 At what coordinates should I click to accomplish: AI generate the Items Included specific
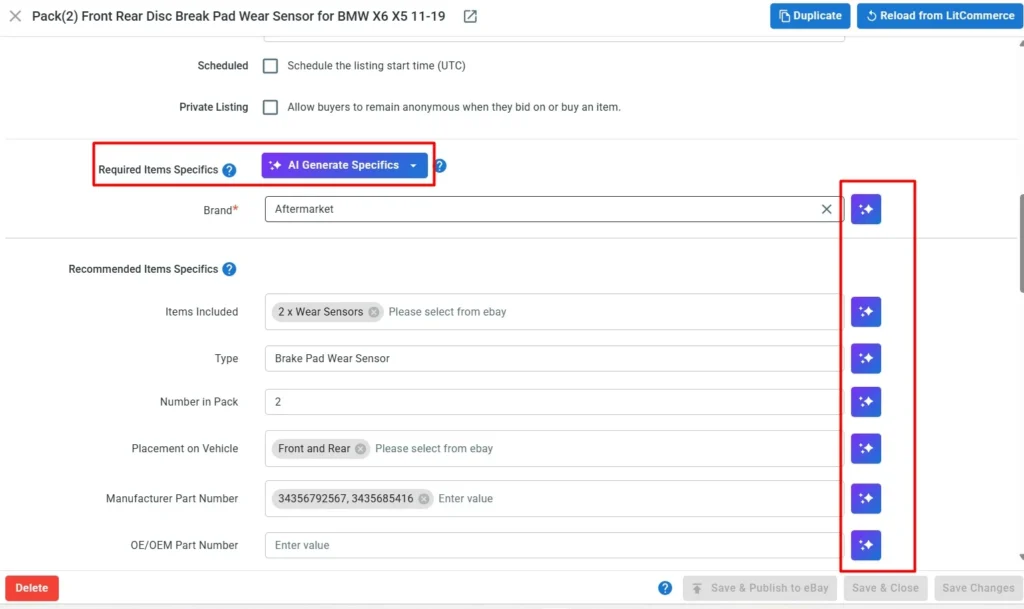[865, 311]
